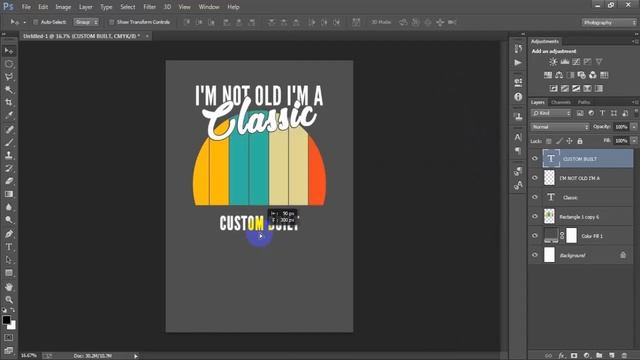Click the Color Fill 1 layer thumbnail
640x360 pixels.
[551, 236]
